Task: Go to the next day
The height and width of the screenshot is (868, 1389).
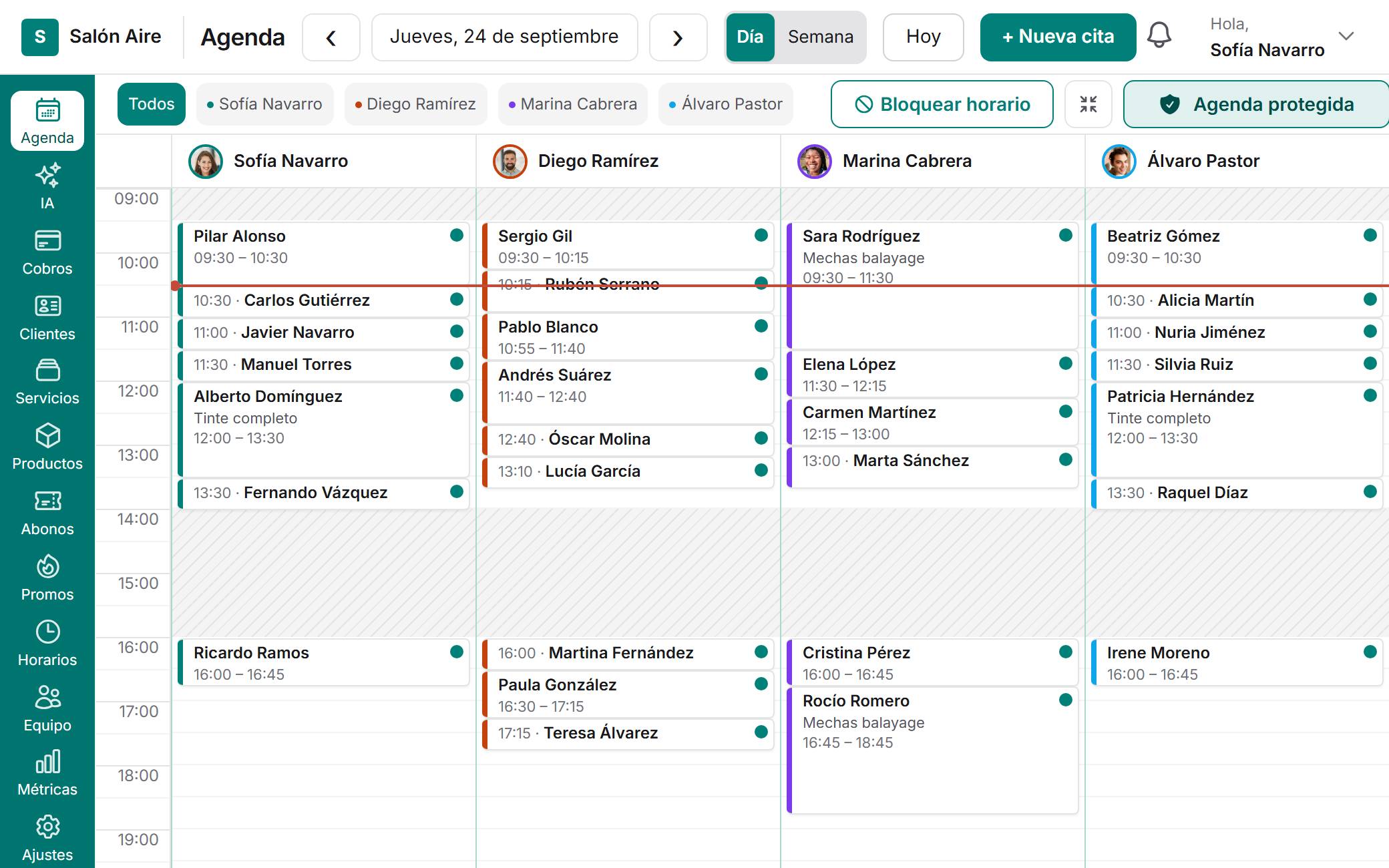Action: point(678,37)
